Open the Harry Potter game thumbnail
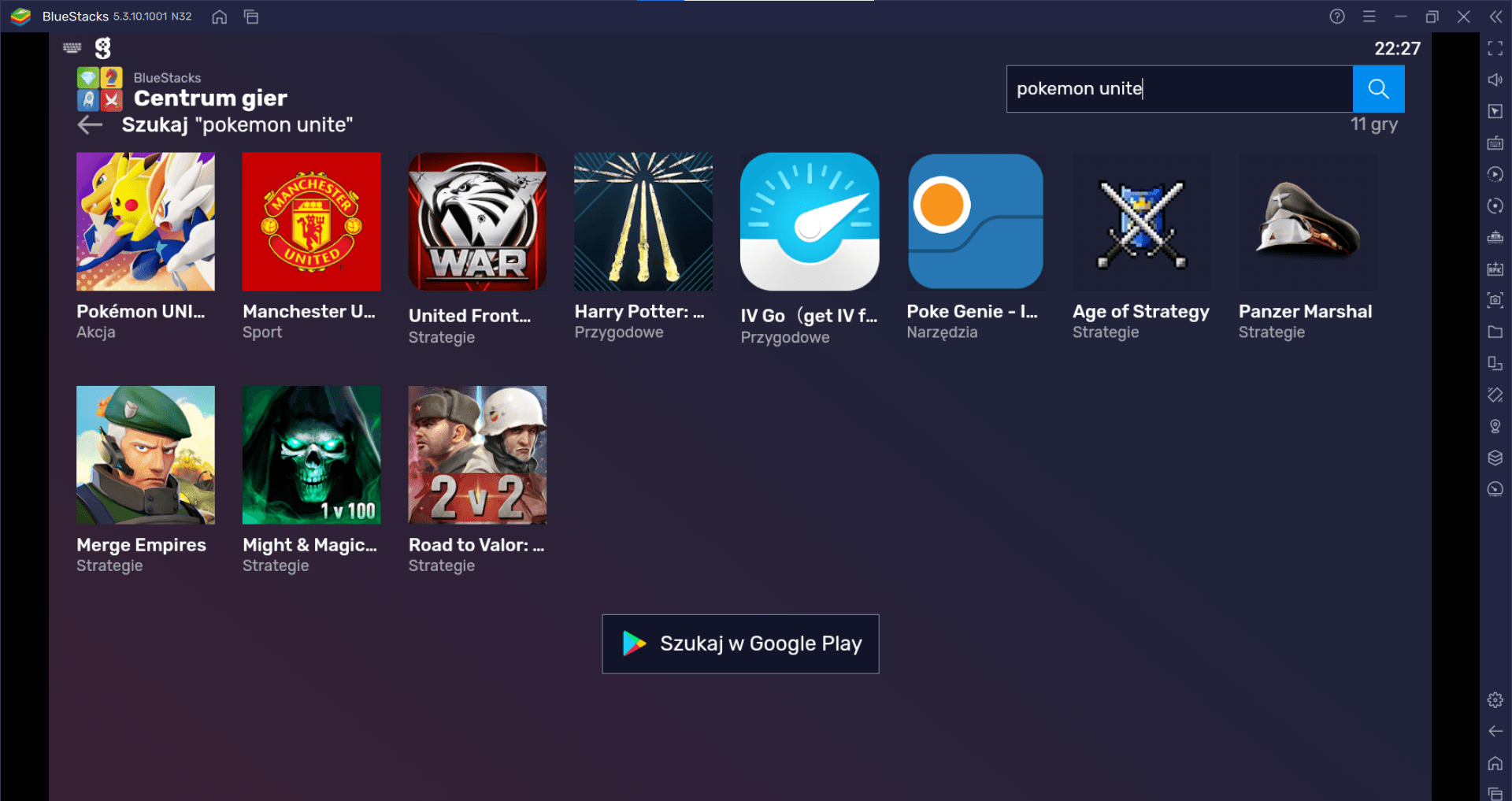Viewport: 1512px width, 801px height. point(644,221)
